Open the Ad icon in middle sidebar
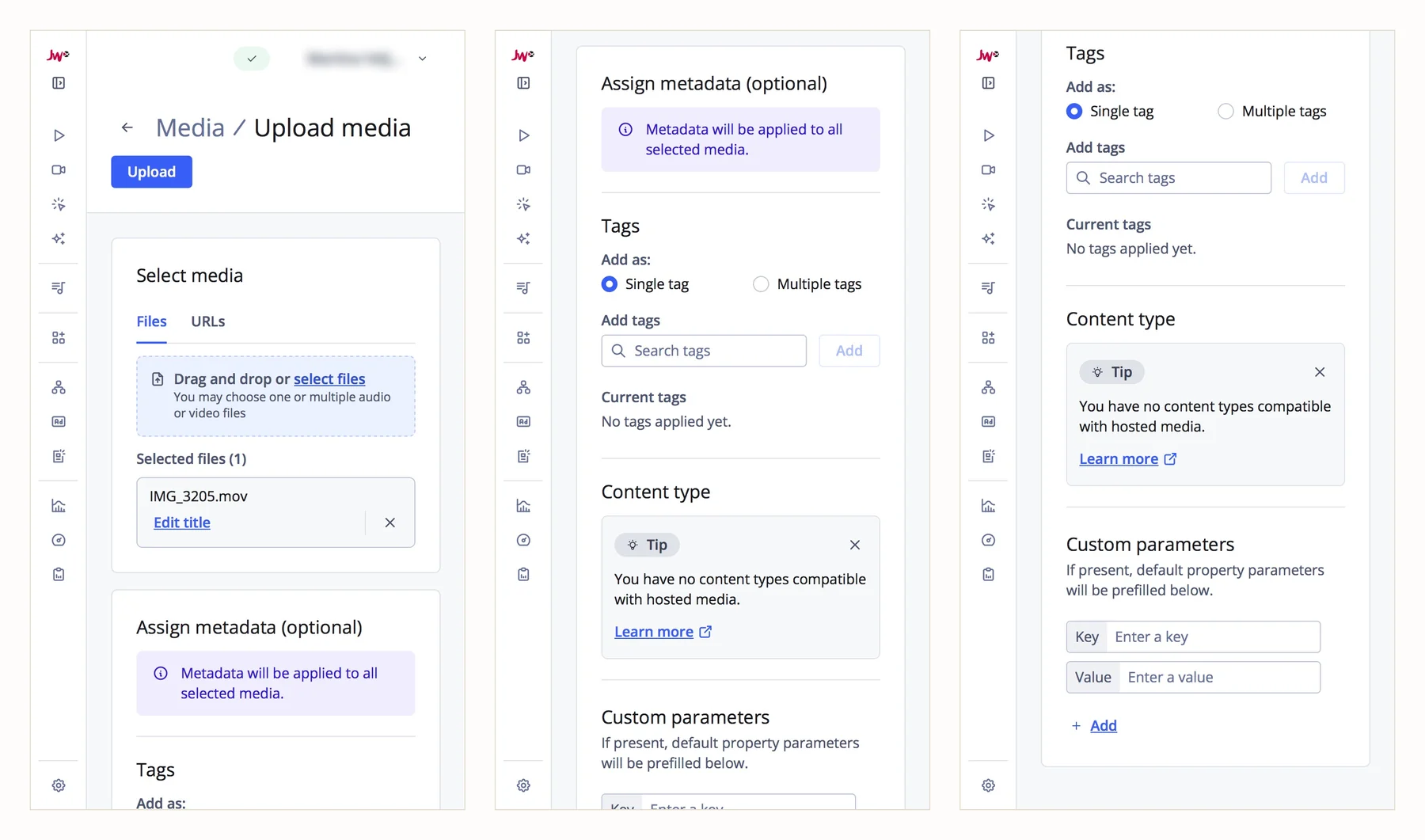 pos(523,422)
